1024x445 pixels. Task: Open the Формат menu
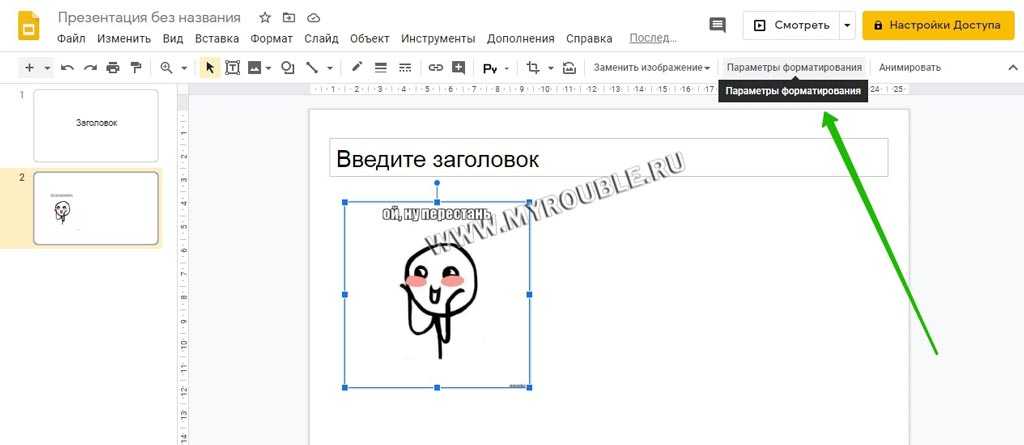click(272, 39)
